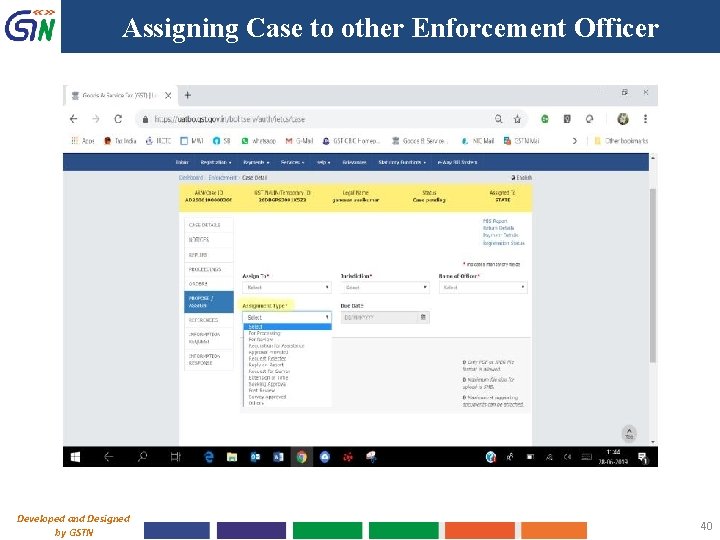
Task: Open Outlook from the taskbar
Action: (255, 457)
